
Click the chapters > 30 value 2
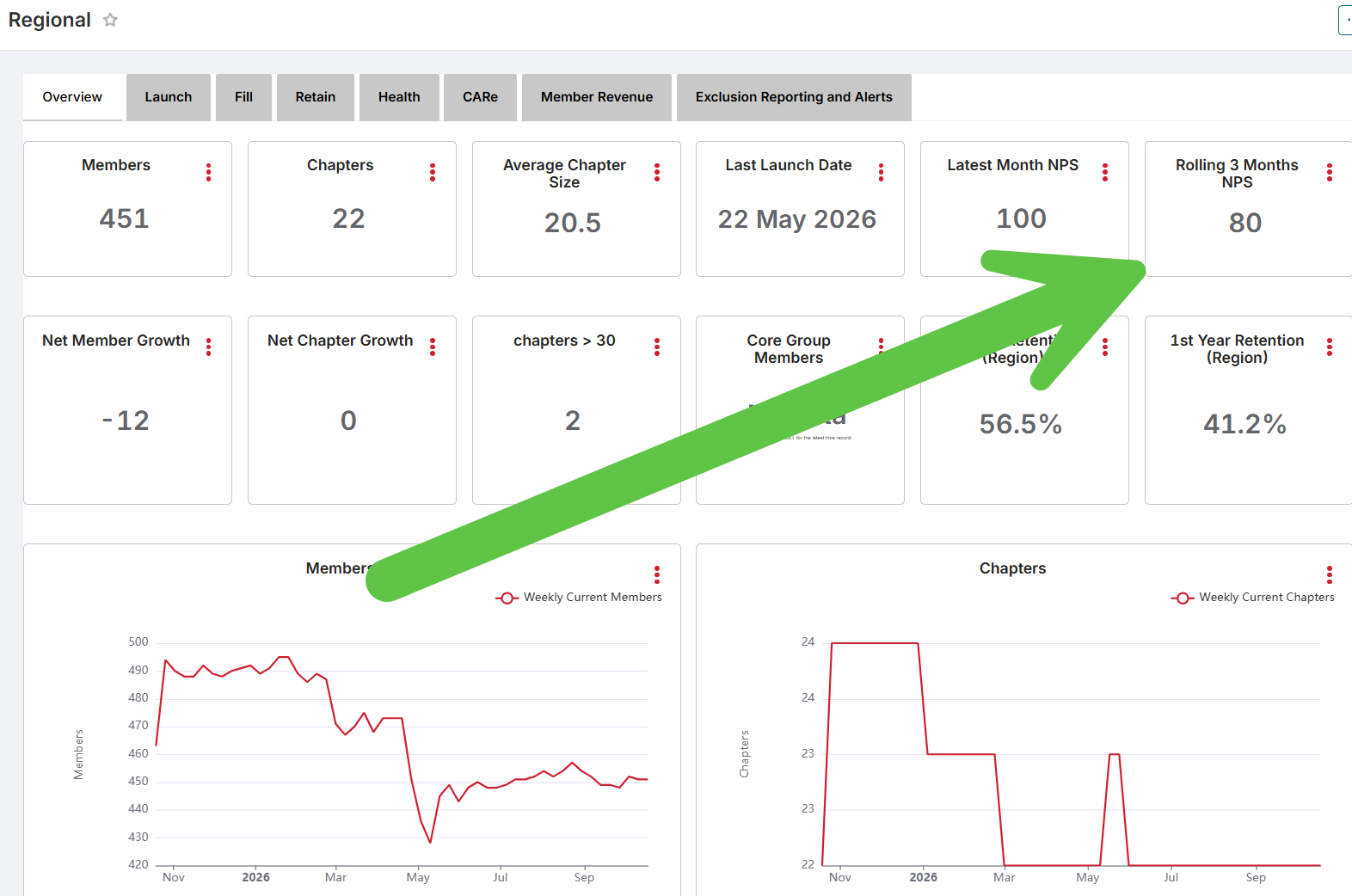573,420
